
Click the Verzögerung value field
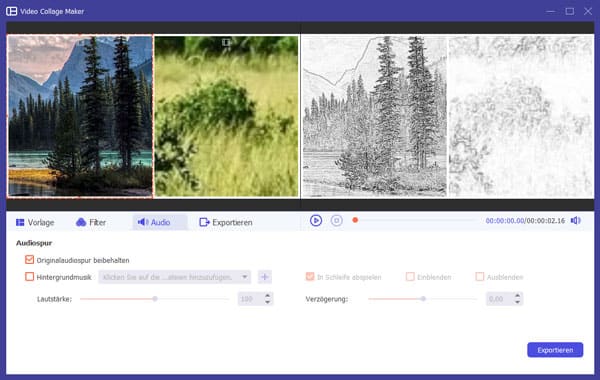point(499,299)
